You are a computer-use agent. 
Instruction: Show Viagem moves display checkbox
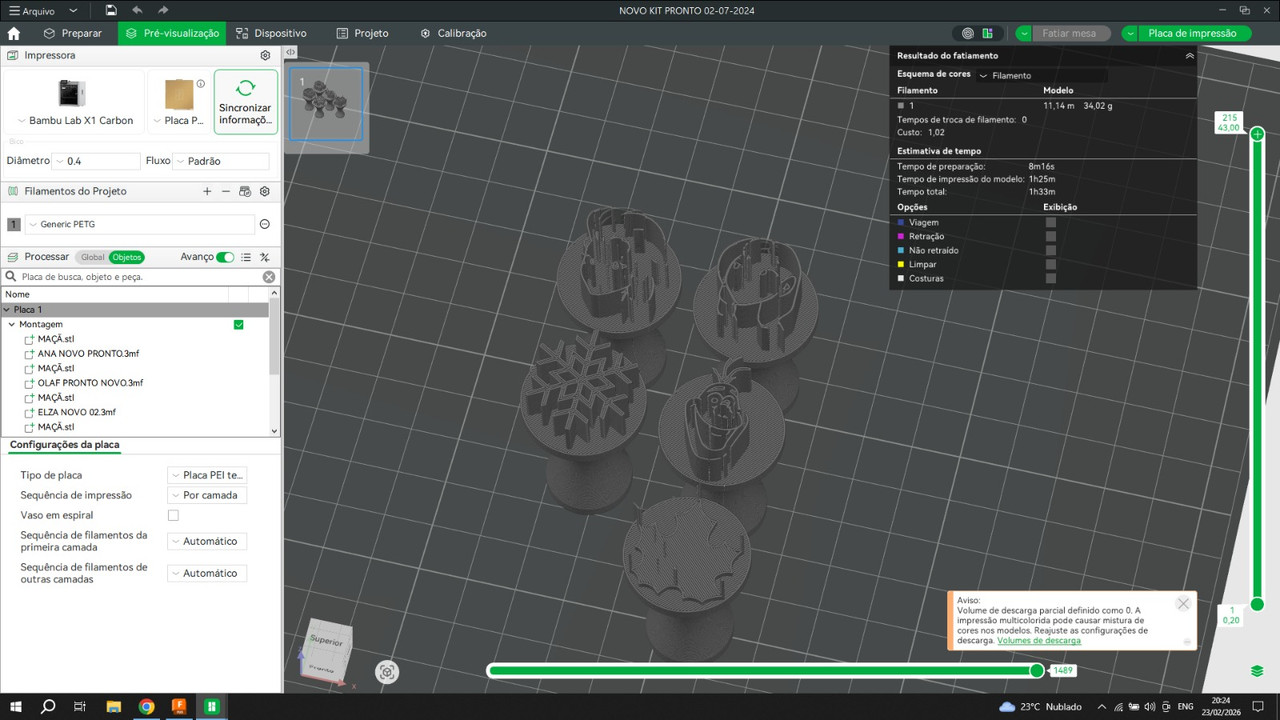[x=1051, y=222]
